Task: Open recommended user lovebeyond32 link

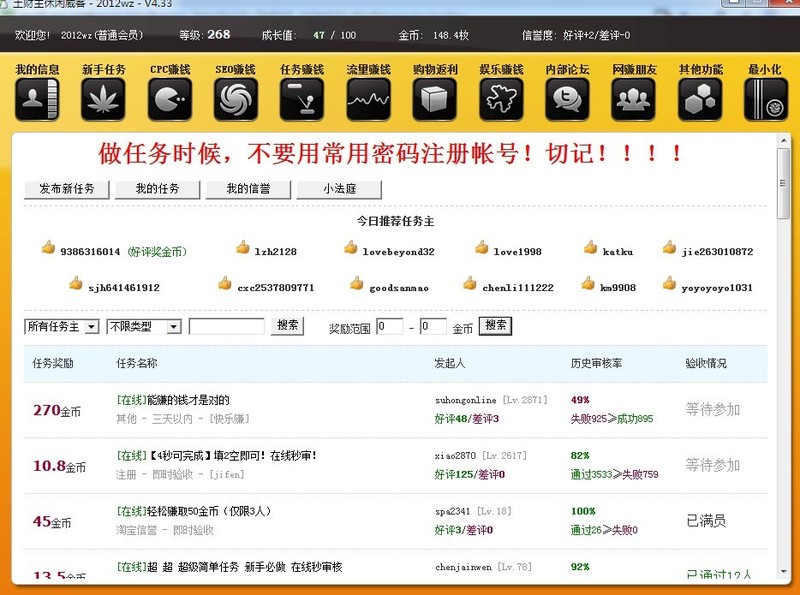Action: click(398, 252)
